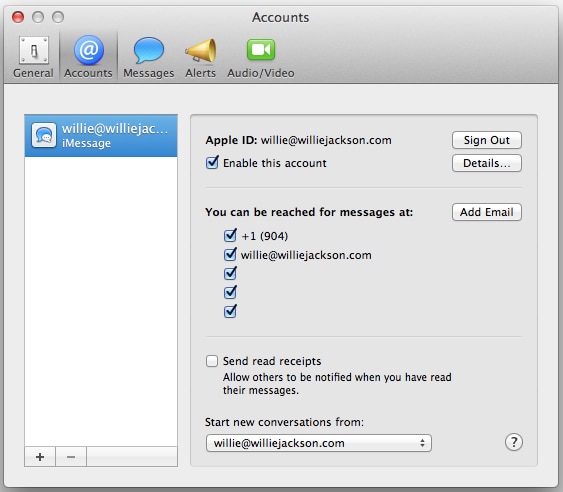The image size is (563, 492).
Task: Close the Accounts window
Action: pos(18,17)
